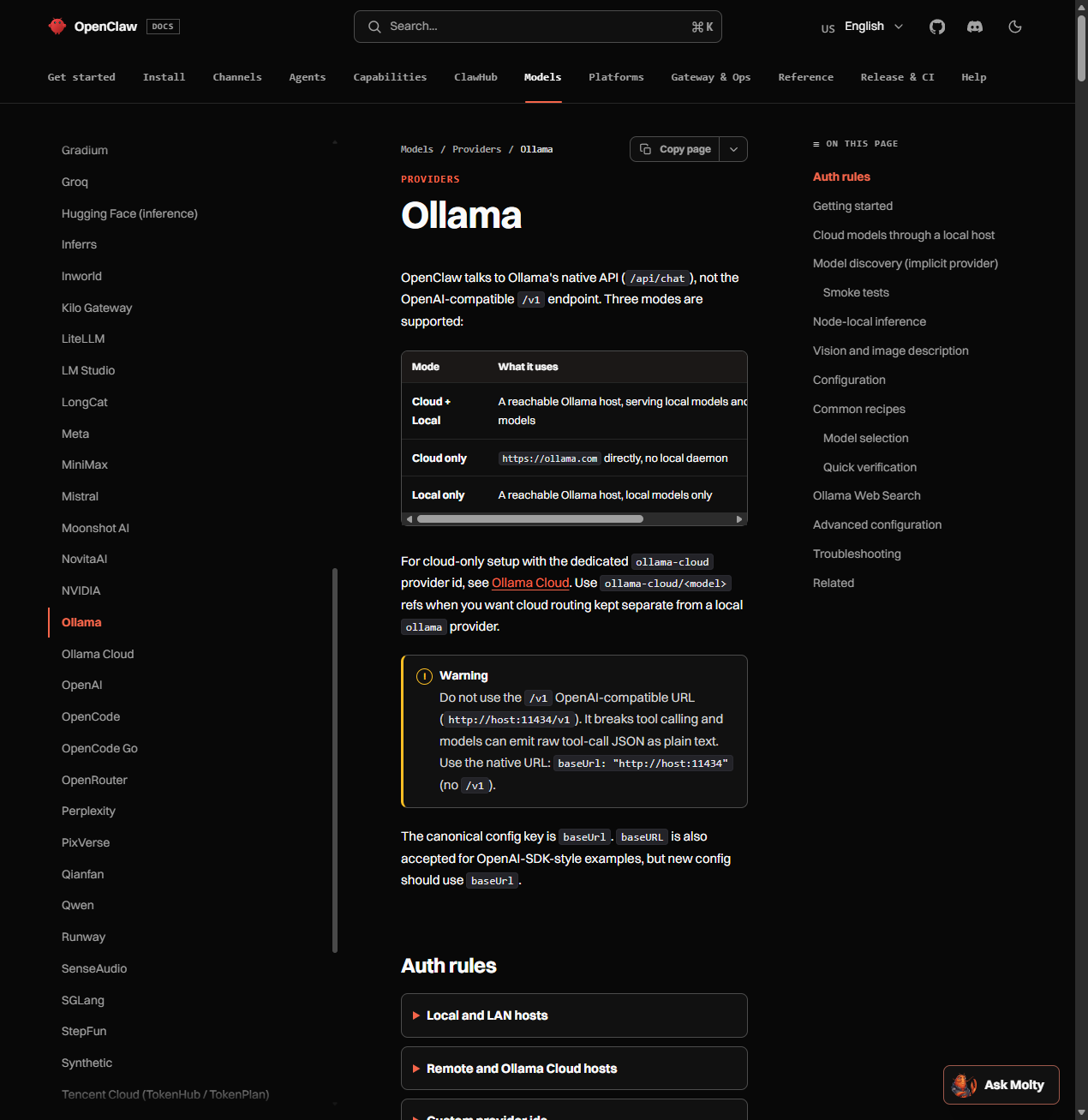Open the Install tab
The height and width of the screenshot is (1120, 1088).
164,77
